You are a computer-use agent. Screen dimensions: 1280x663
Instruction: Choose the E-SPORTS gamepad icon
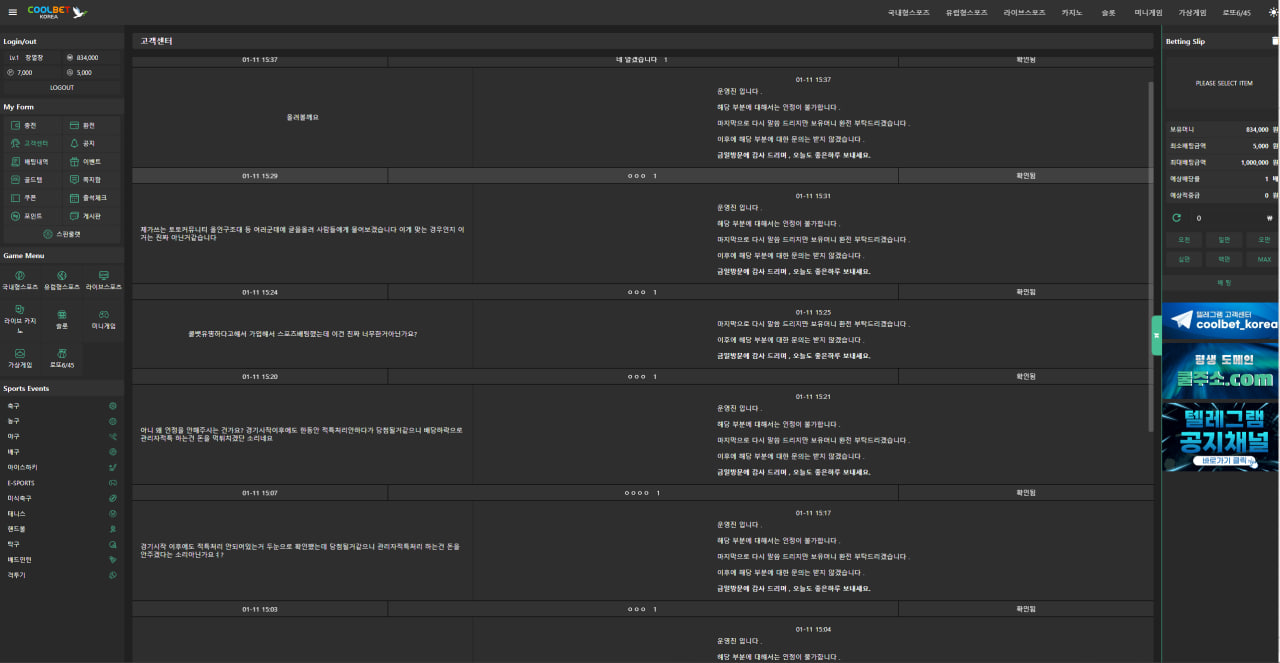tap(113, 483)
